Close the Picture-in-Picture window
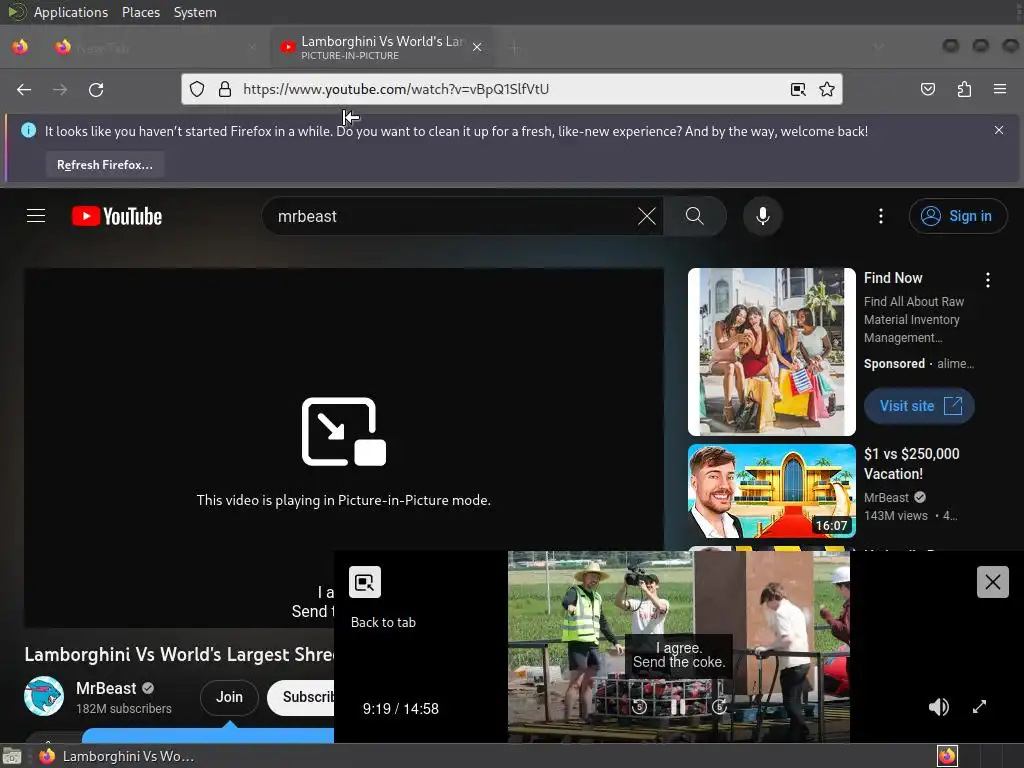The image size is (1024, 768). (x=993, y=582)
